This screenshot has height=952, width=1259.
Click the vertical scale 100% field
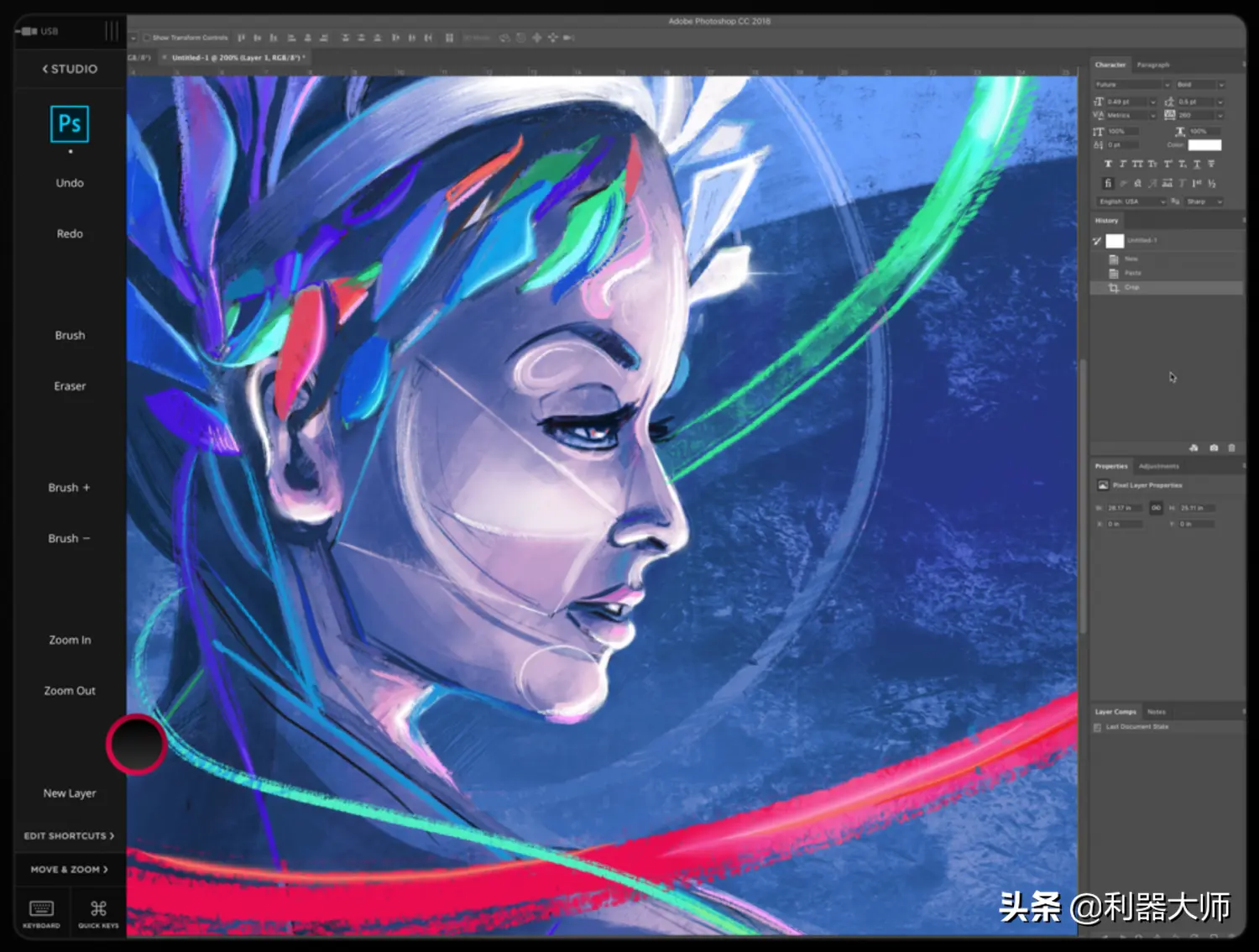pos(1123,132)
